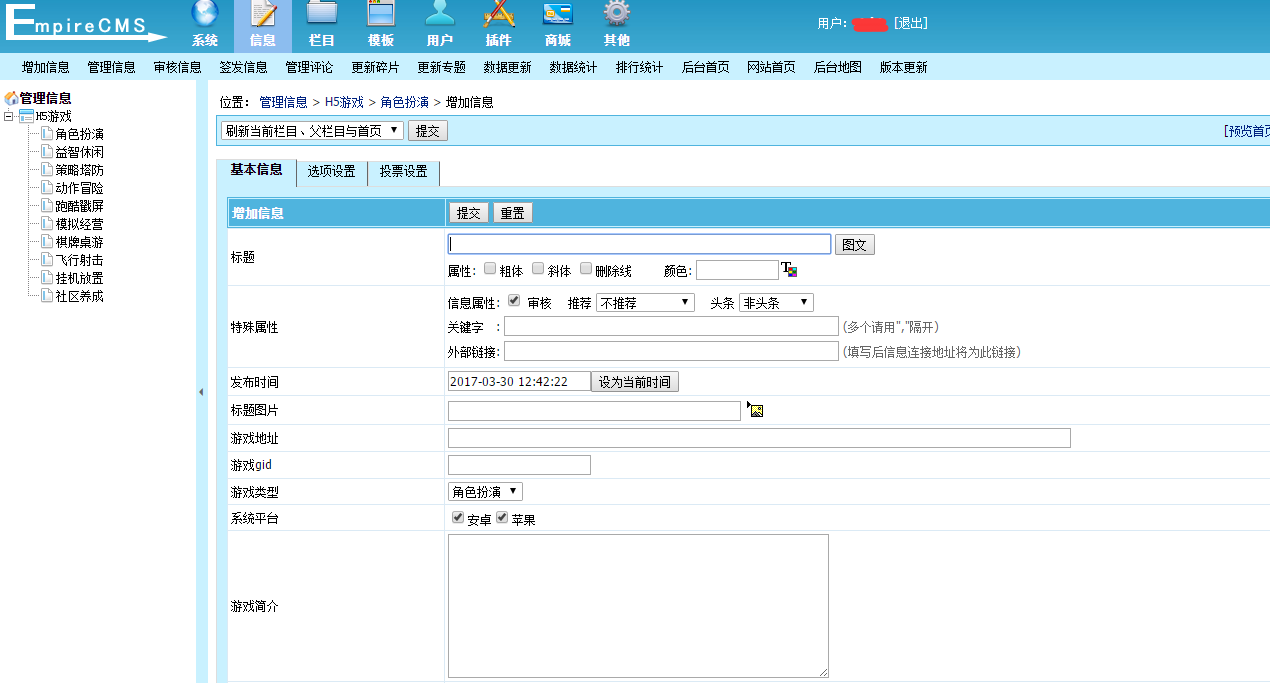This screenshot has height=683, width=1270.
Task: Open the 插件 (Plugin) module icon
Action: click(498, 15)
